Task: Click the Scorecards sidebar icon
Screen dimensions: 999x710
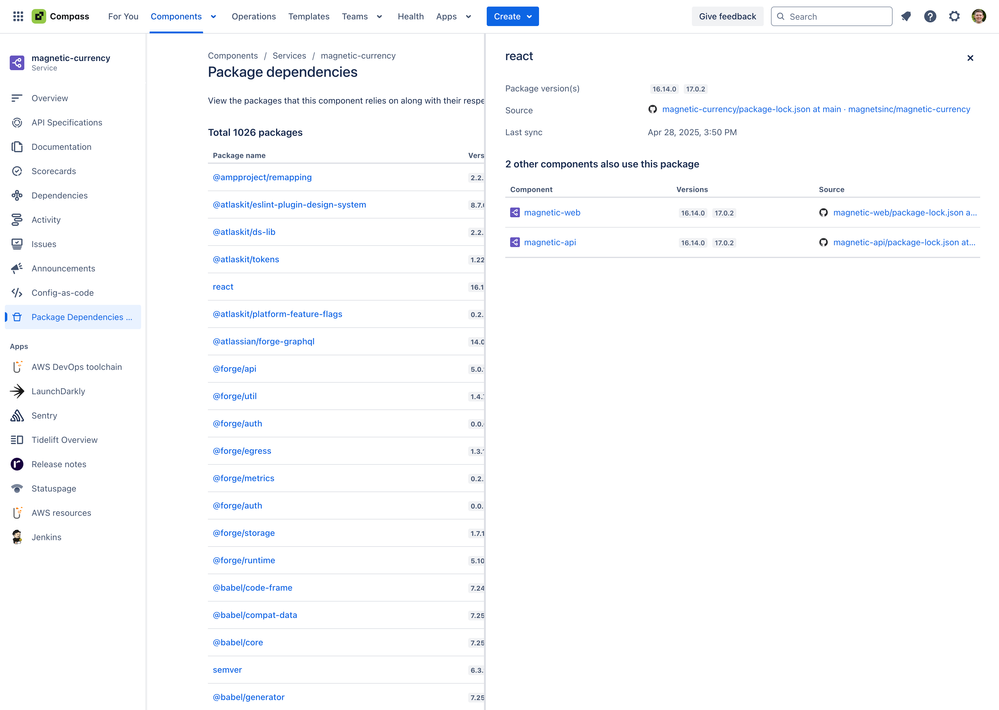Action: [x=17, y=171]
